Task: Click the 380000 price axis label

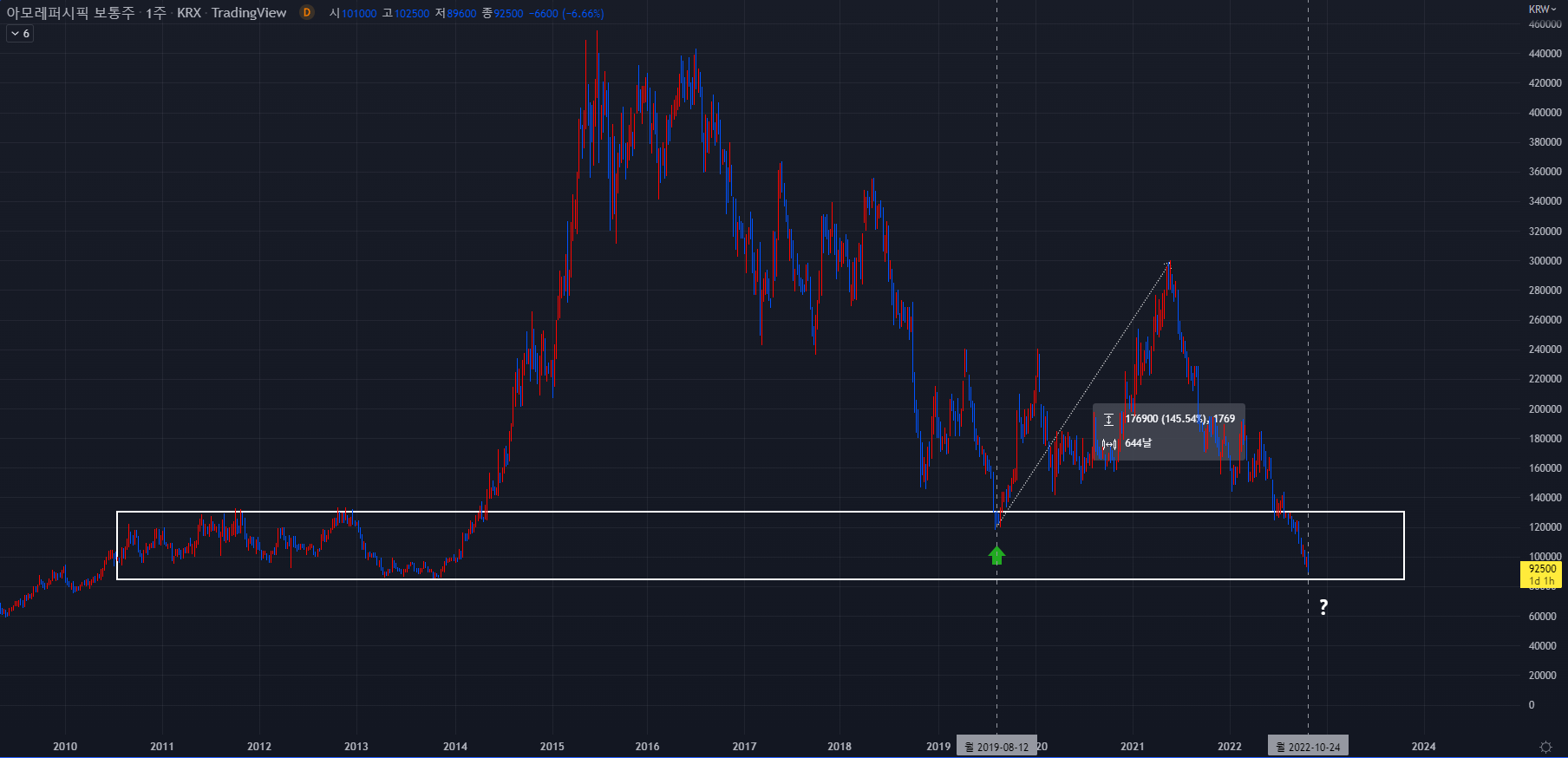Action: (1545, 142)
